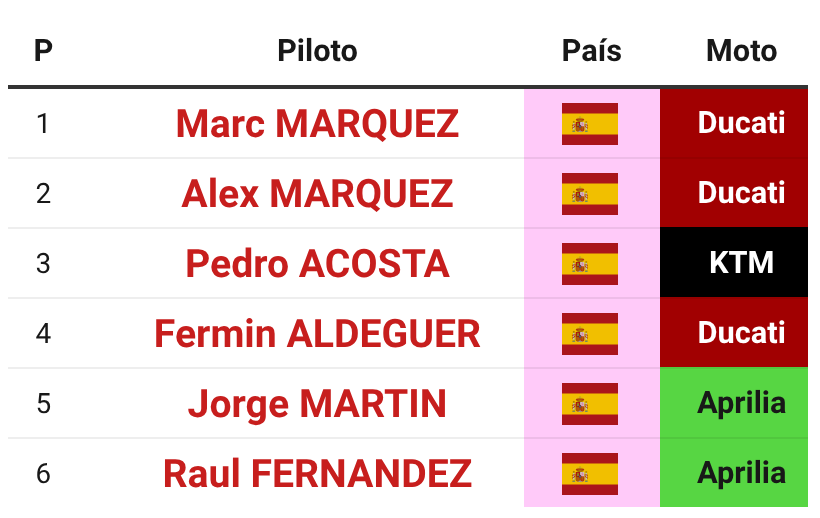Click Spain flag beside Fermin Aldeguer
This screenshot has width=820, height=518.
tap(589, 334)
